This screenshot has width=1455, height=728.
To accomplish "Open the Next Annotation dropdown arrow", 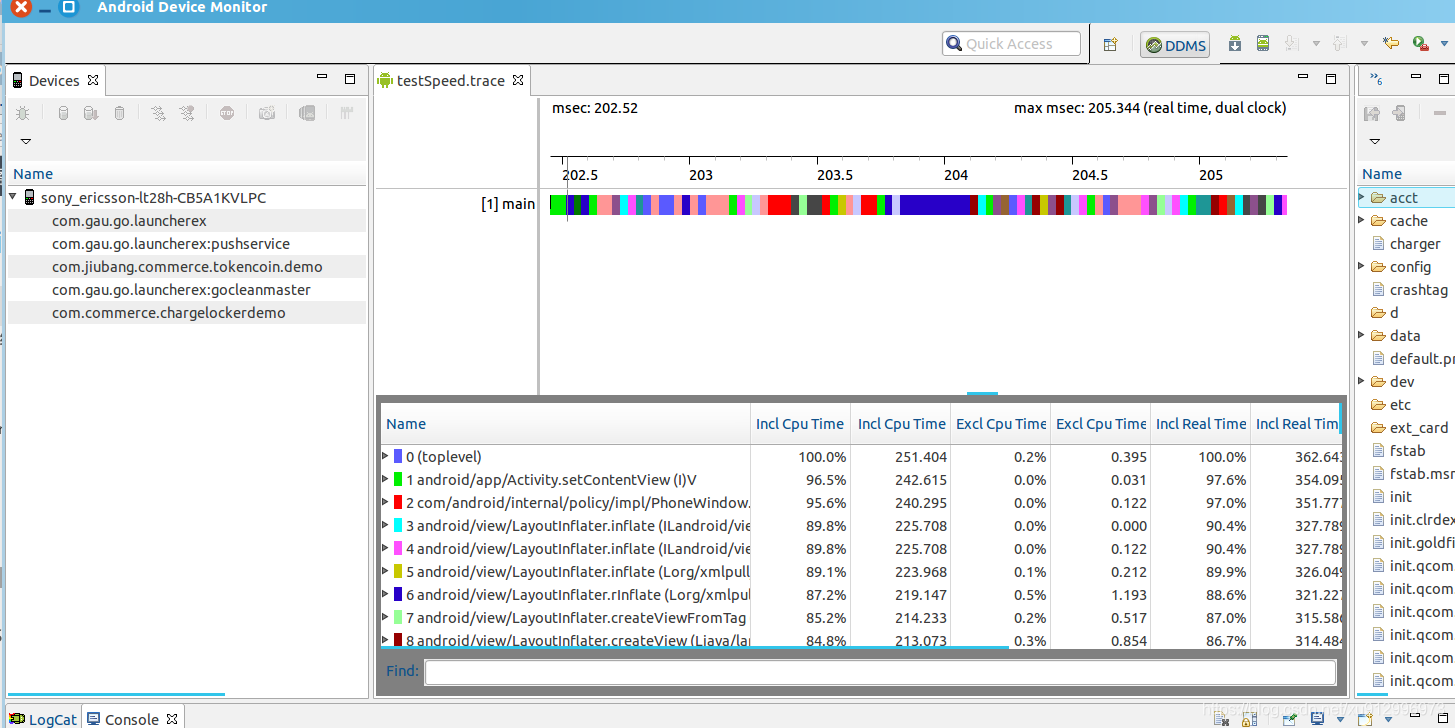I will tap(1316, 44).
